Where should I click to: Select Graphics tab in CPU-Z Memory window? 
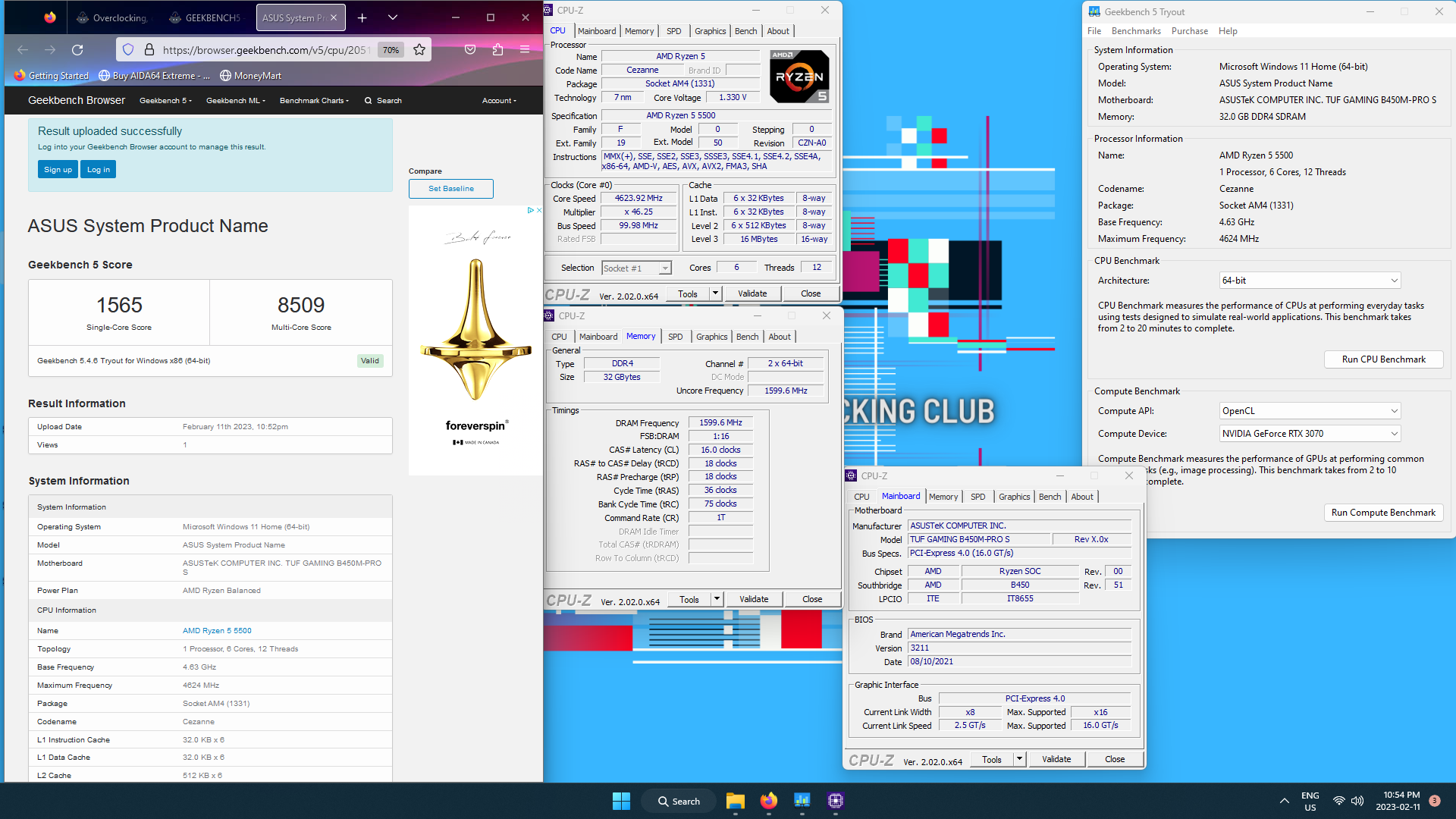coord(711,337)
